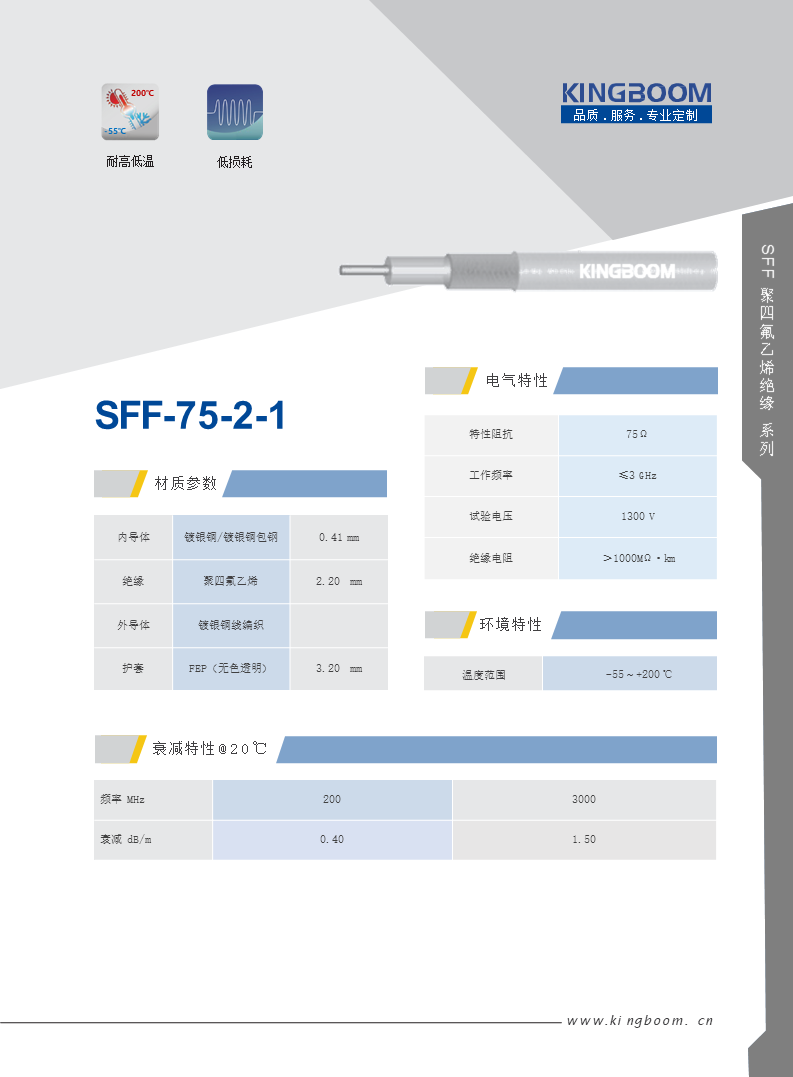Click the 试验电压 label
The height and width of the screenshot is (1077, 793).
[x=491, y=517]
